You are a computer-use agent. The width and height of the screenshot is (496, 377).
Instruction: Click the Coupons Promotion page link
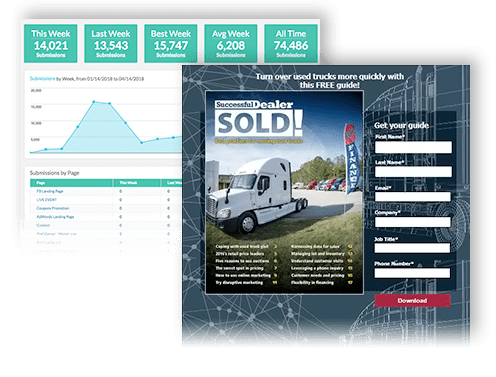[x=53, y=208]
